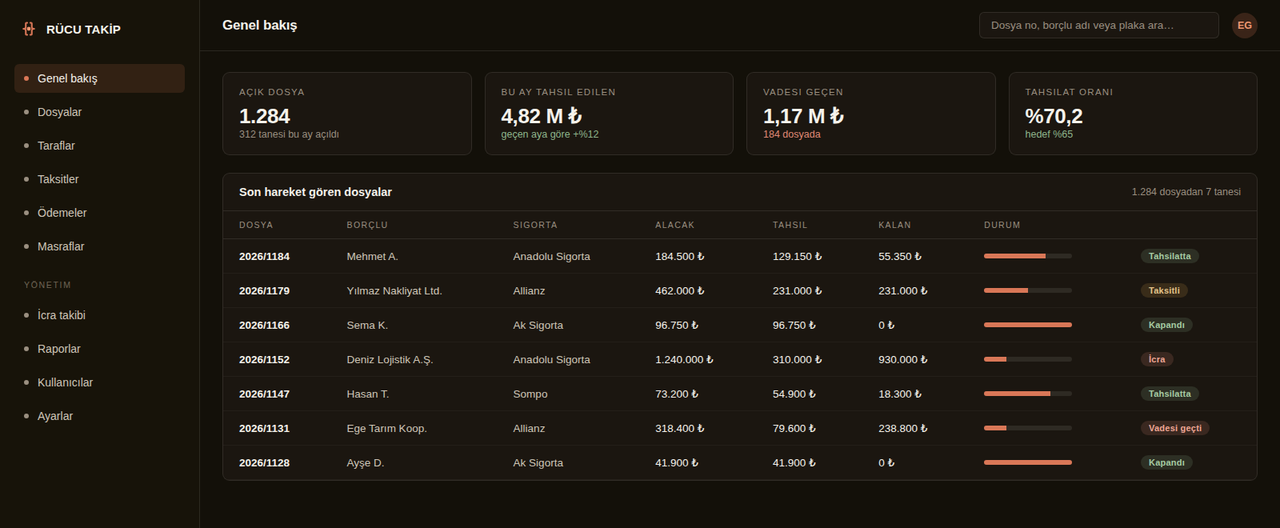The width and height of the screenshot is (1280, 528).
Task: Open file 2026/1147
Action: [264, 394]
